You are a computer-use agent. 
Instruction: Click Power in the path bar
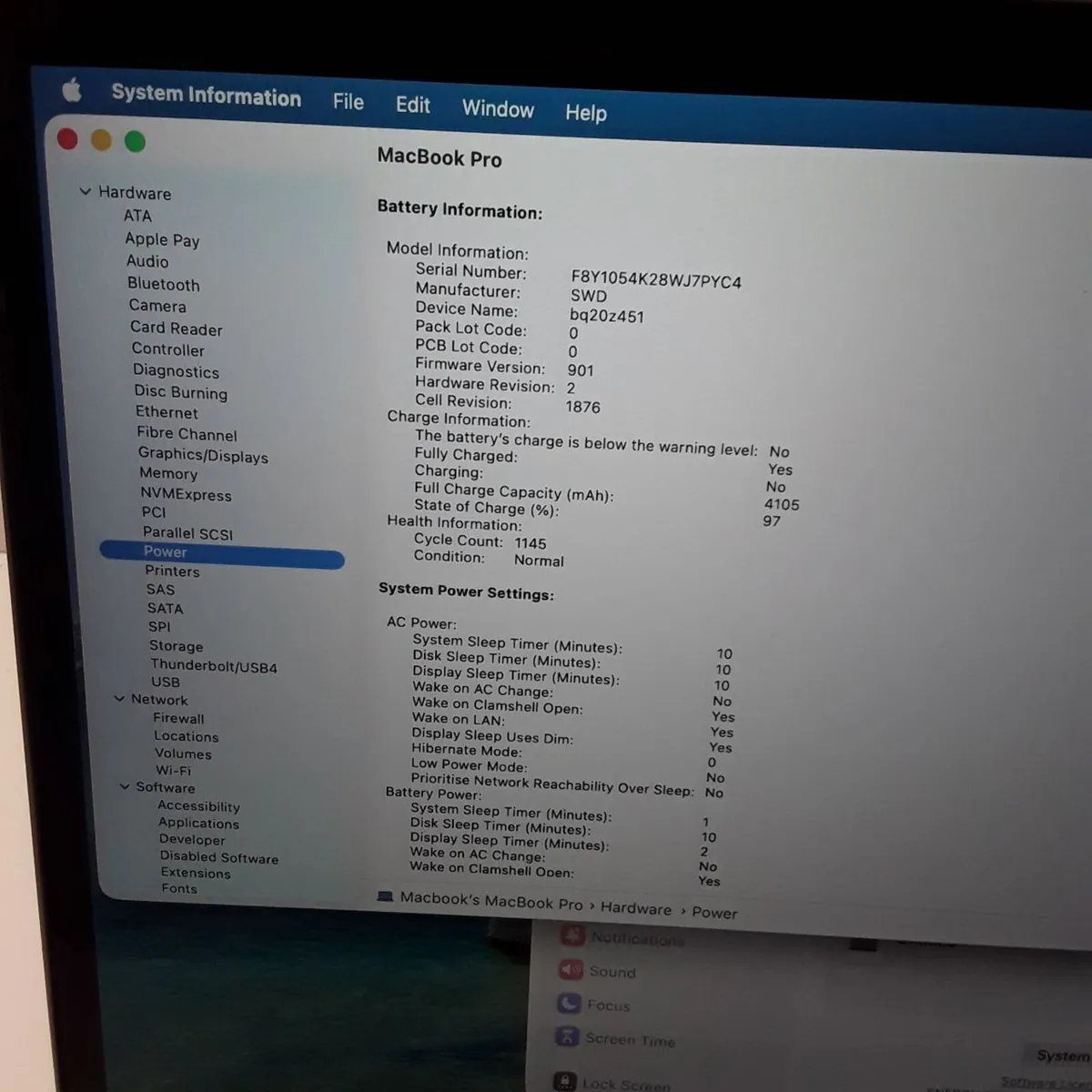pos(714,913)
